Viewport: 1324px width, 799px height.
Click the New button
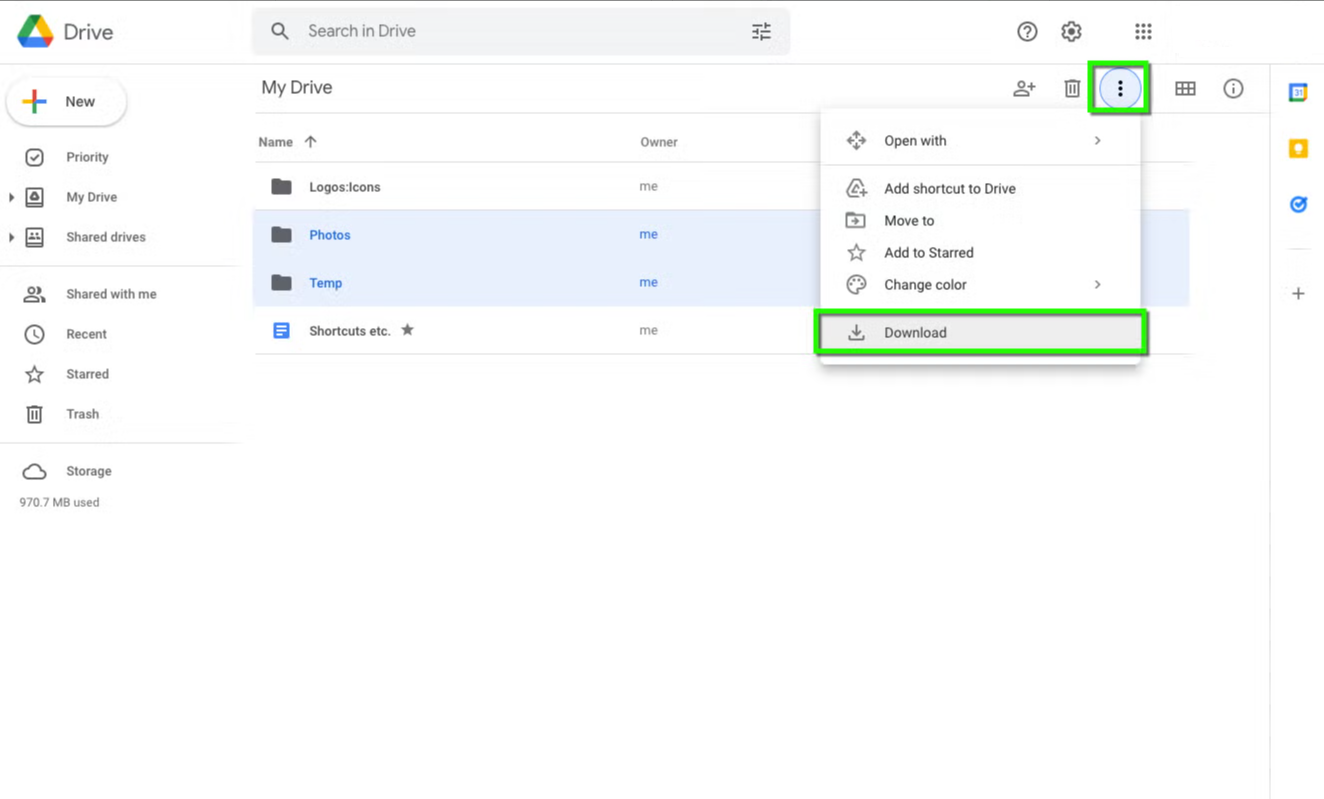click(x=66, y=102)
